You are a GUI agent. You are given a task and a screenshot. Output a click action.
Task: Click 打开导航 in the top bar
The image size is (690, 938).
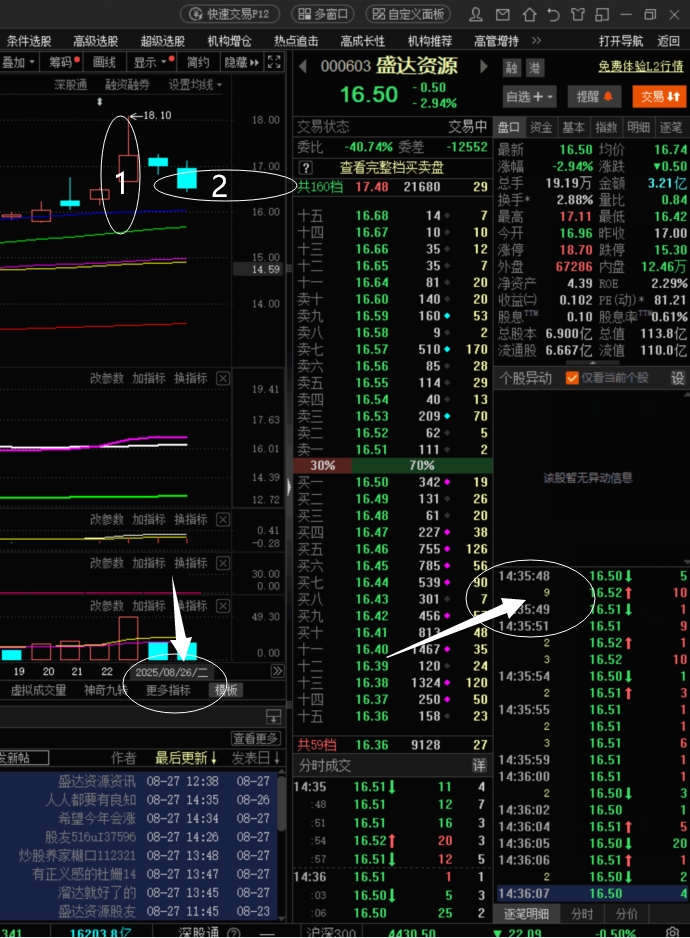pos(621,41)
